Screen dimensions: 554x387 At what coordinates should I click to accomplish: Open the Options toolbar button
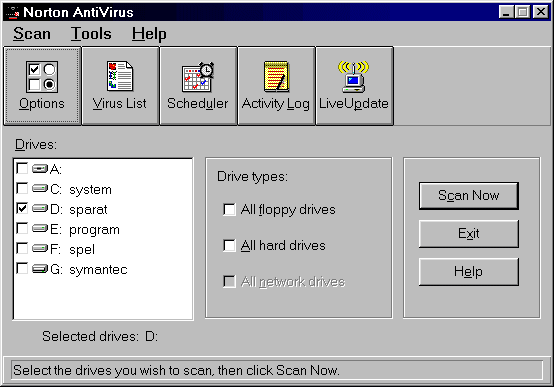coord(42,86)
